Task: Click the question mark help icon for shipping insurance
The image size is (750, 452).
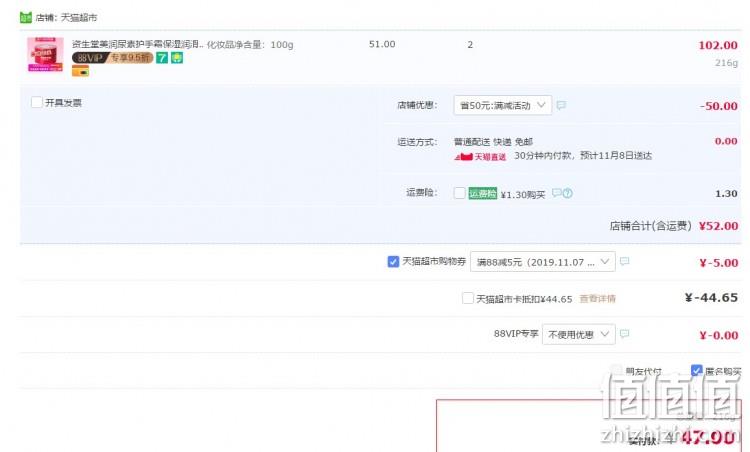Action: [567, 193]
